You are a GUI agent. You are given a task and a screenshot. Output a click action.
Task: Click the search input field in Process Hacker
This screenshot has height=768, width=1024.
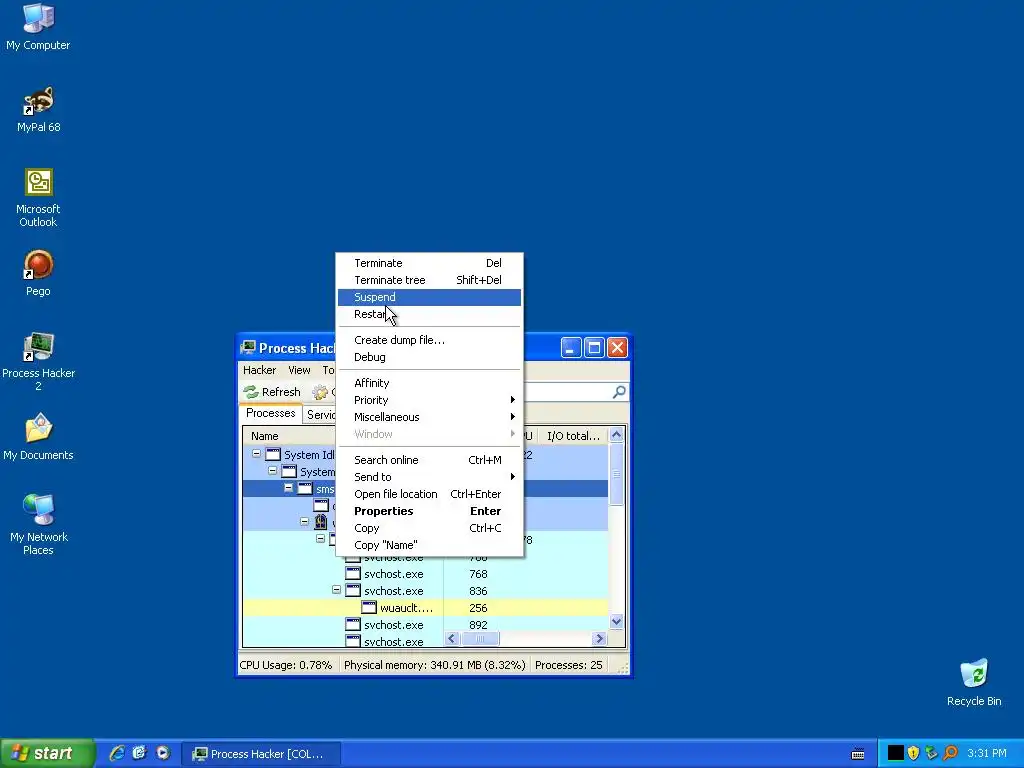pyautogui.click(x=567, y=392)
